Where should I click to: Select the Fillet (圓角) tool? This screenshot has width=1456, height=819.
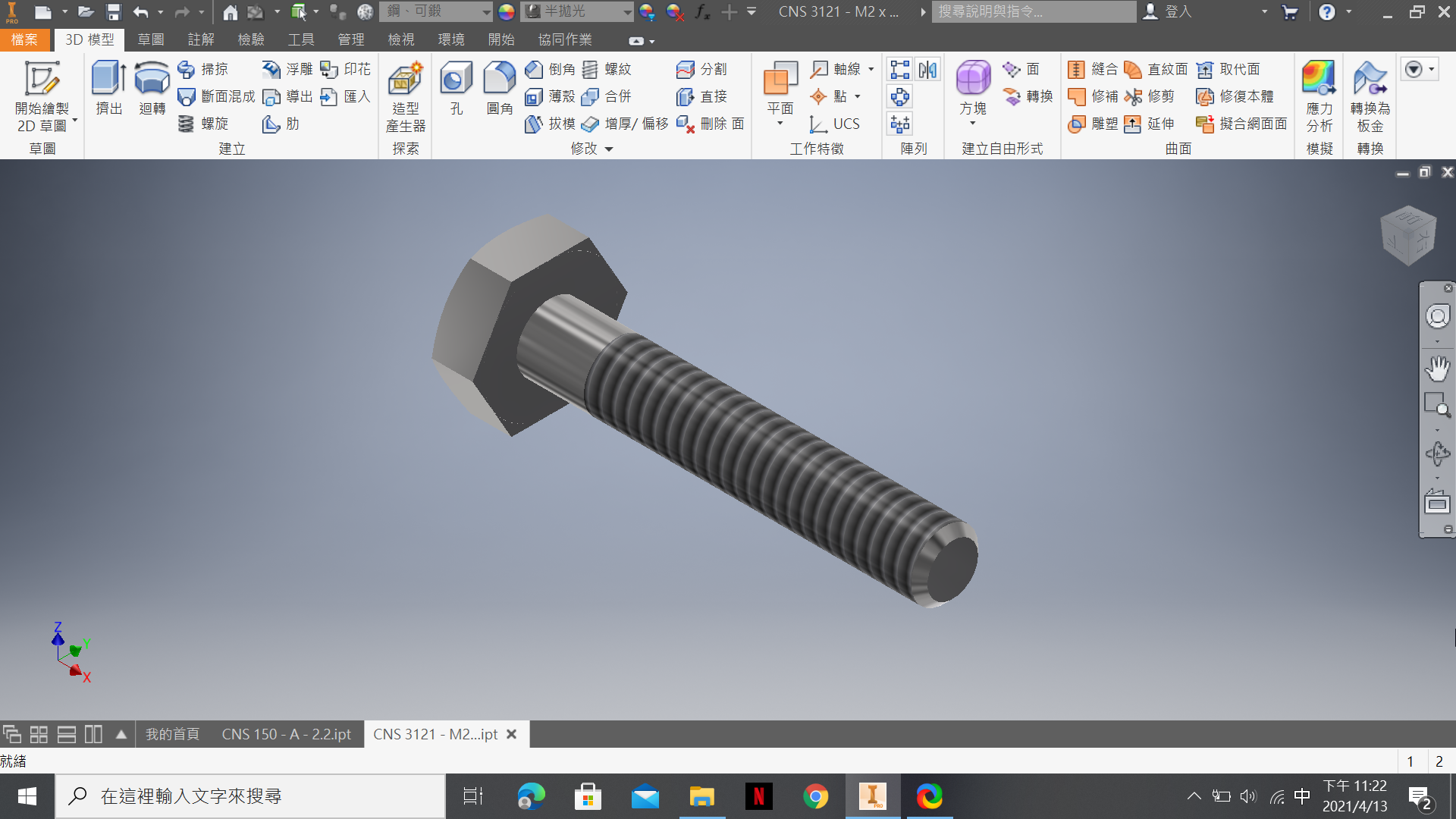pos(499,88)
